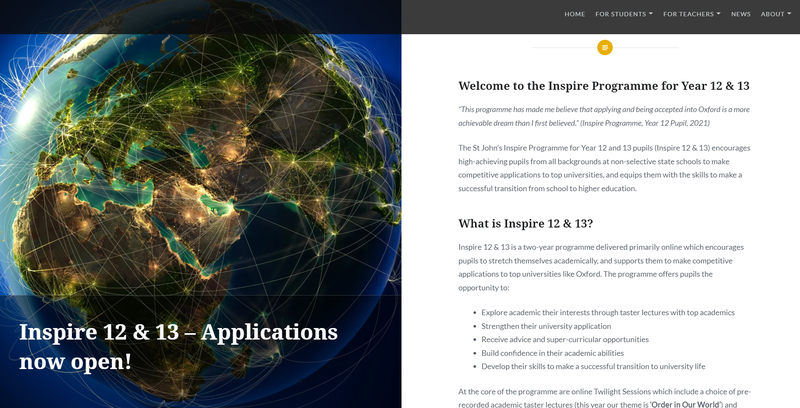Click the yellow post format icon
800x408 pixels.
(605, 47)
